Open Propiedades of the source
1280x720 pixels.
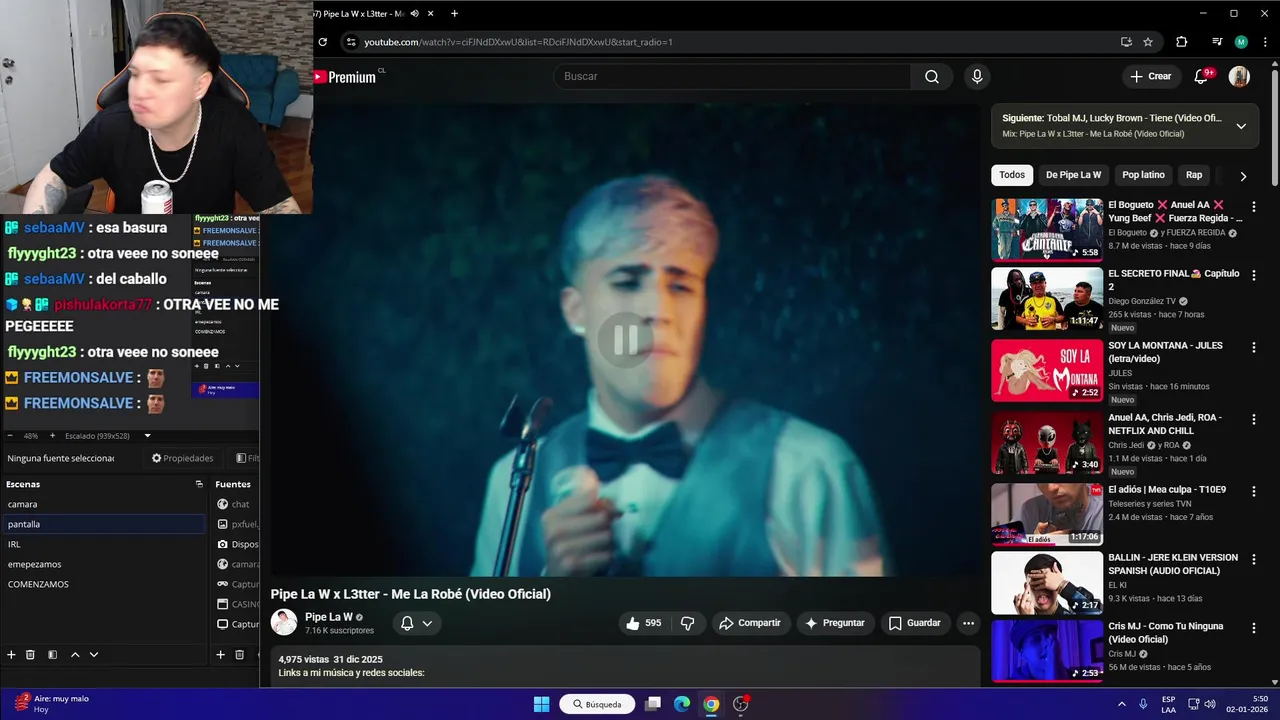pos(182,458)
